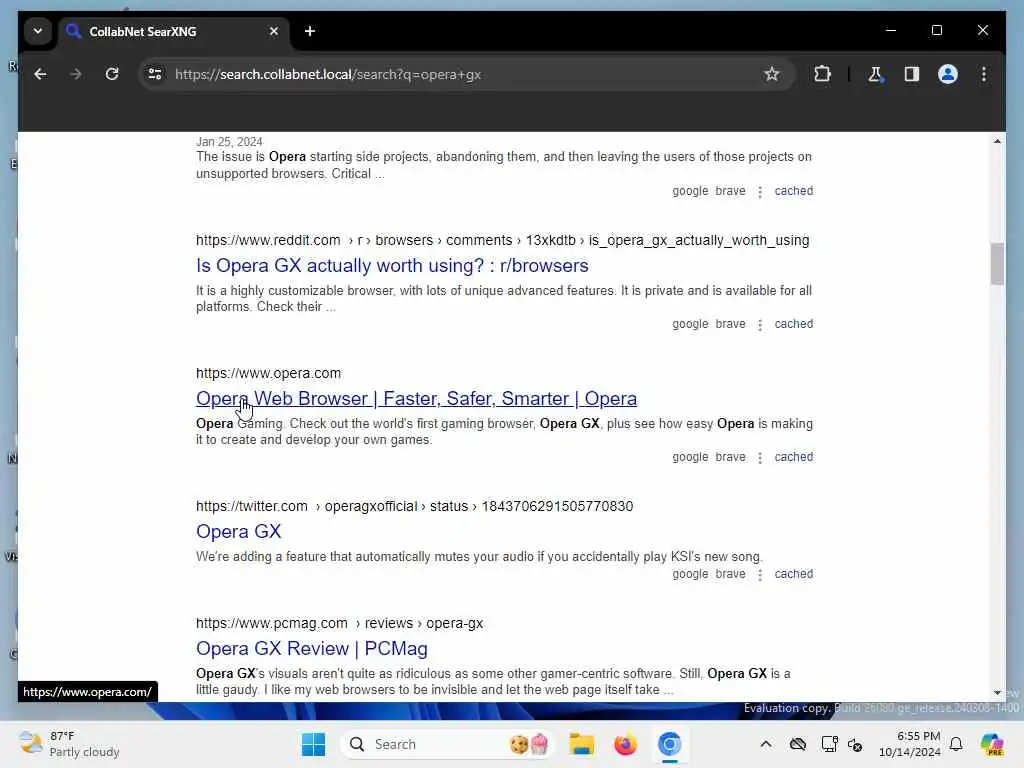Open the weather widget
1024x768 pixels.
point(69,744)
